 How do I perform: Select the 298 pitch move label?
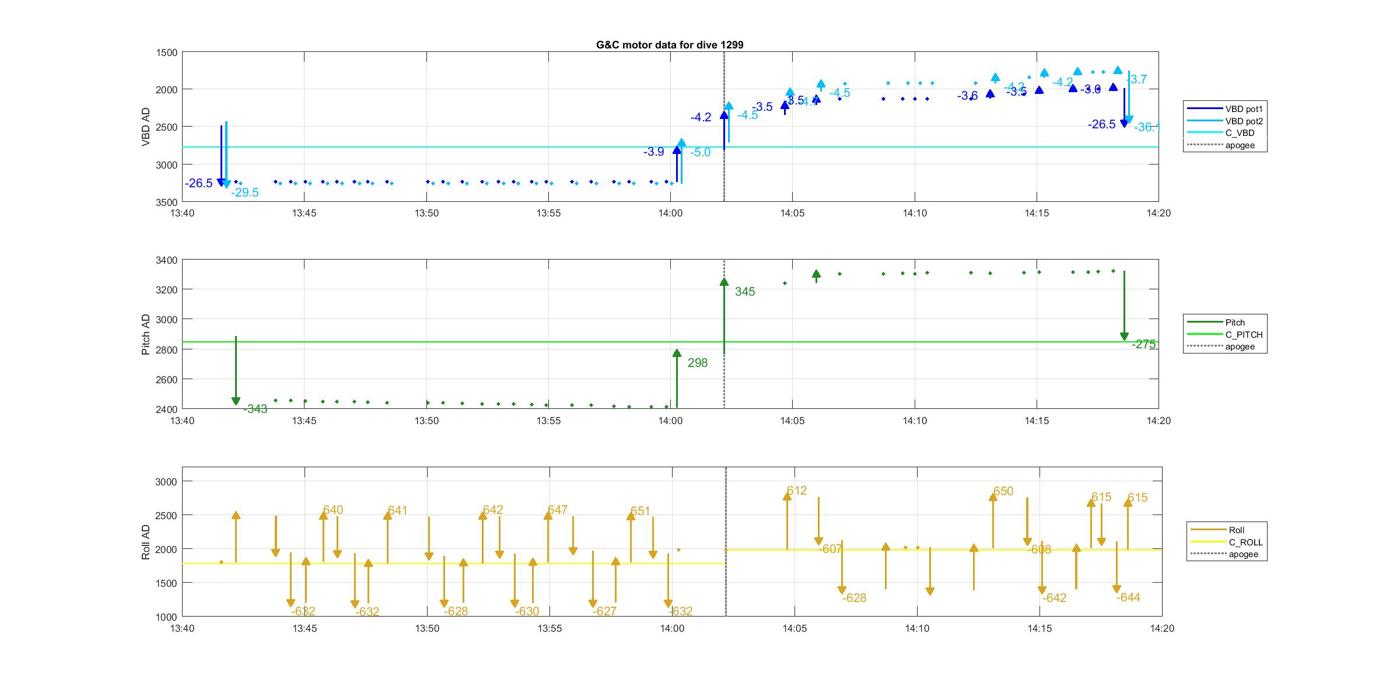pyautogui.click(x=697, y=363)
